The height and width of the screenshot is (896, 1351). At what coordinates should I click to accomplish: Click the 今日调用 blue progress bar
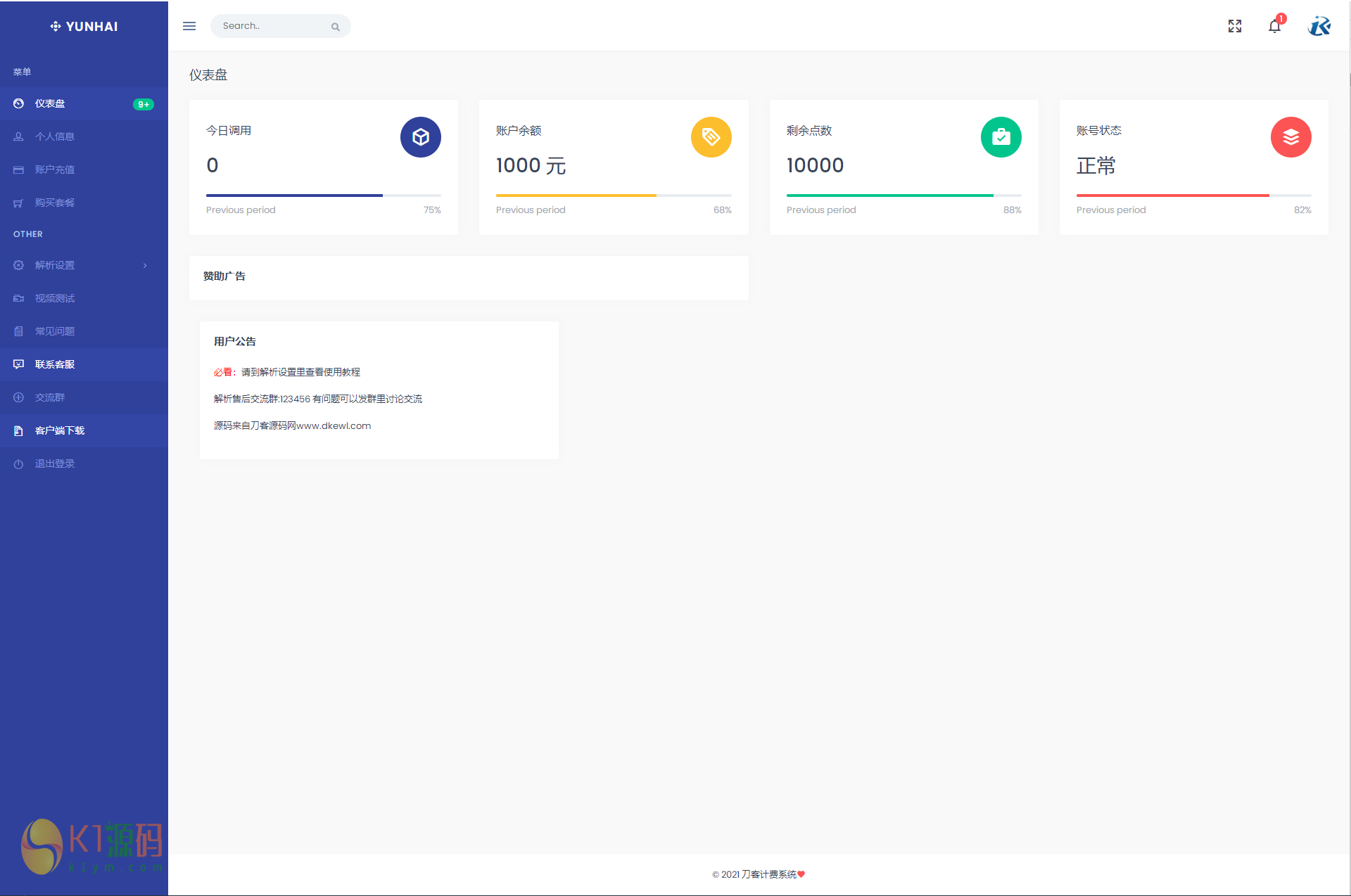point(295,195)
